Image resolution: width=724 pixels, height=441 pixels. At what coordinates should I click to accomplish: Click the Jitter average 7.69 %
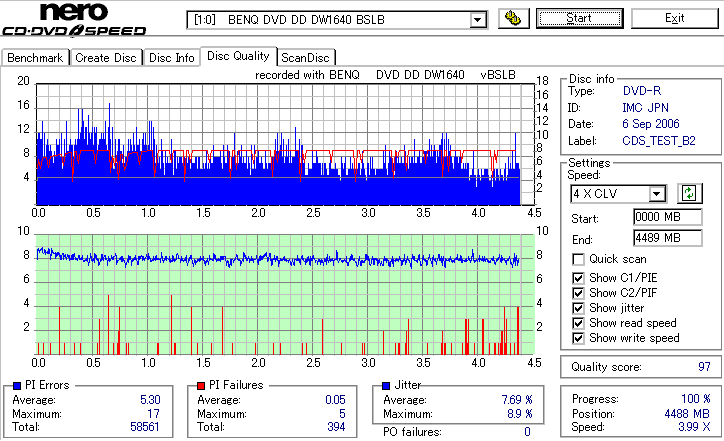517,399
